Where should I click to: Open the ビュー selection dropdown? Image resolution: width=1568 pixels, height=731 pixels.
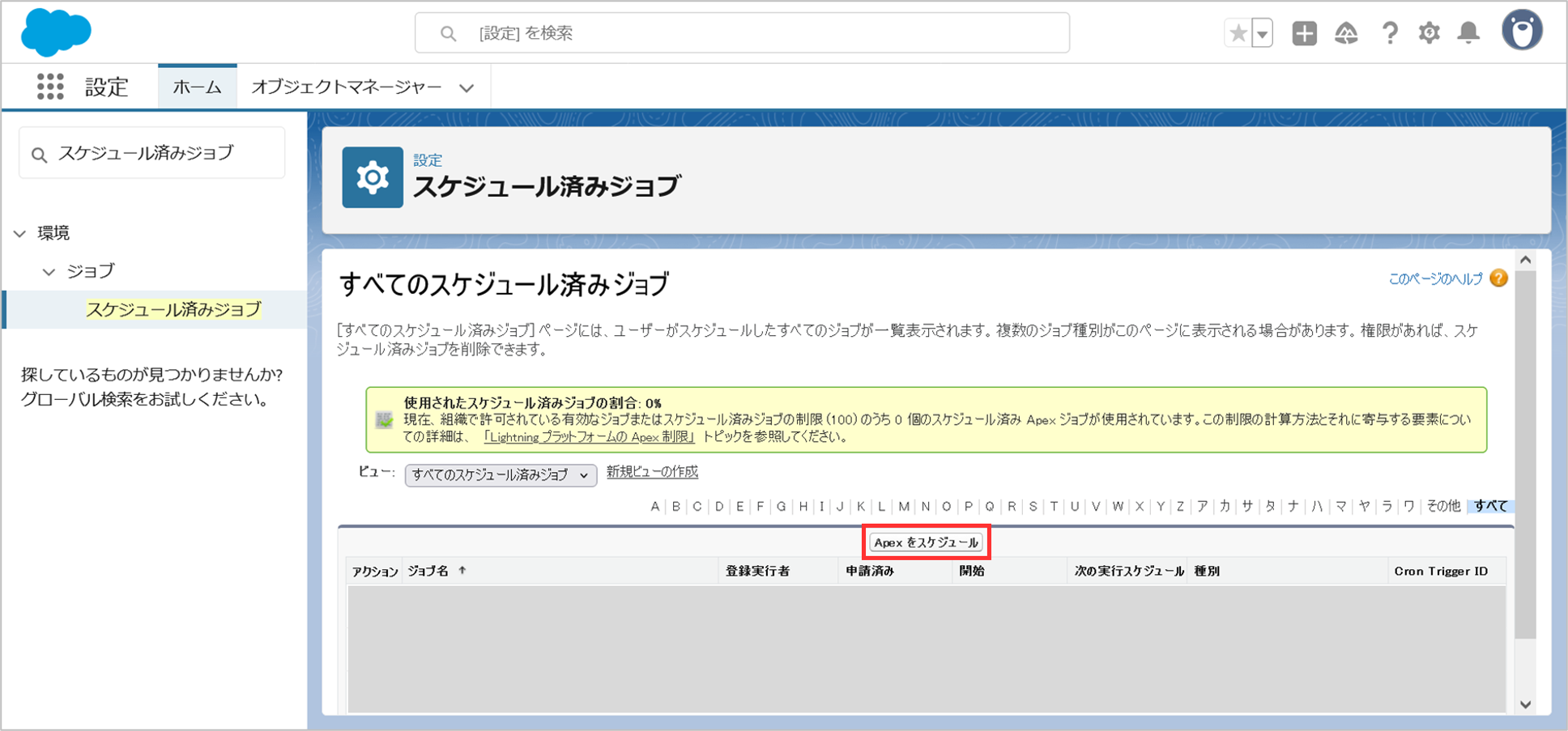(501, 475)
